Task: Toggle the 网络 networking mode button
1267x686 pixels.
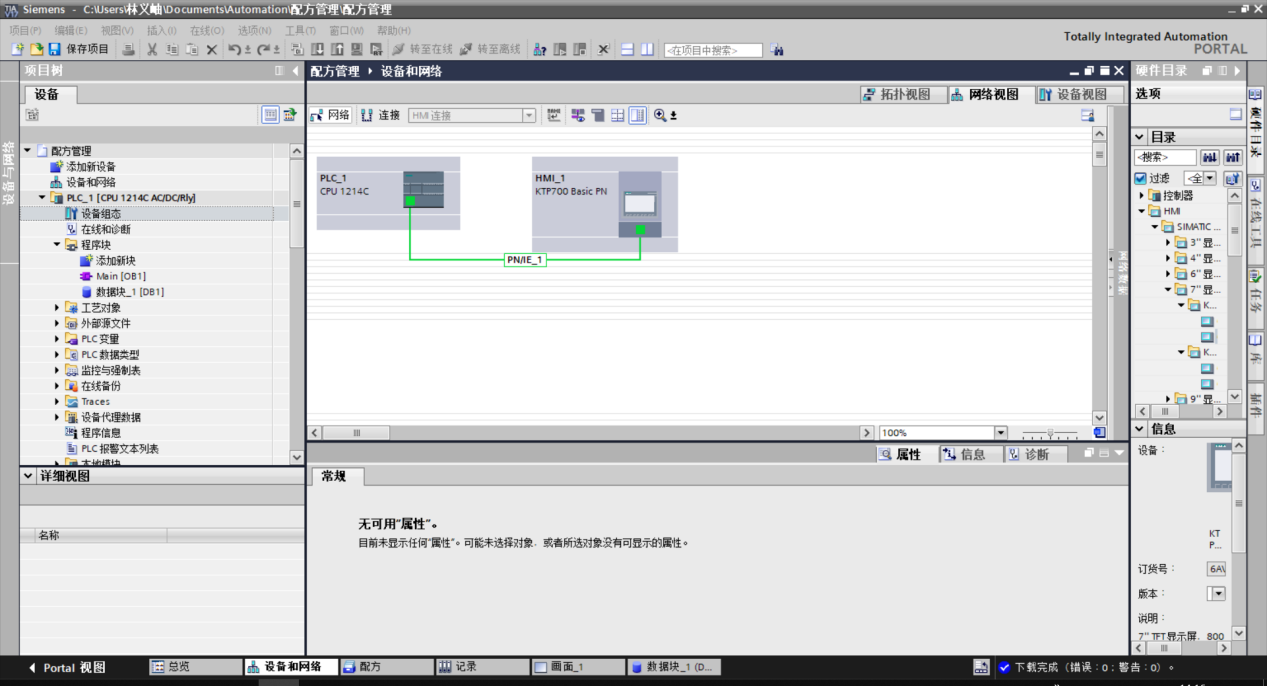Action: (330, 115)
